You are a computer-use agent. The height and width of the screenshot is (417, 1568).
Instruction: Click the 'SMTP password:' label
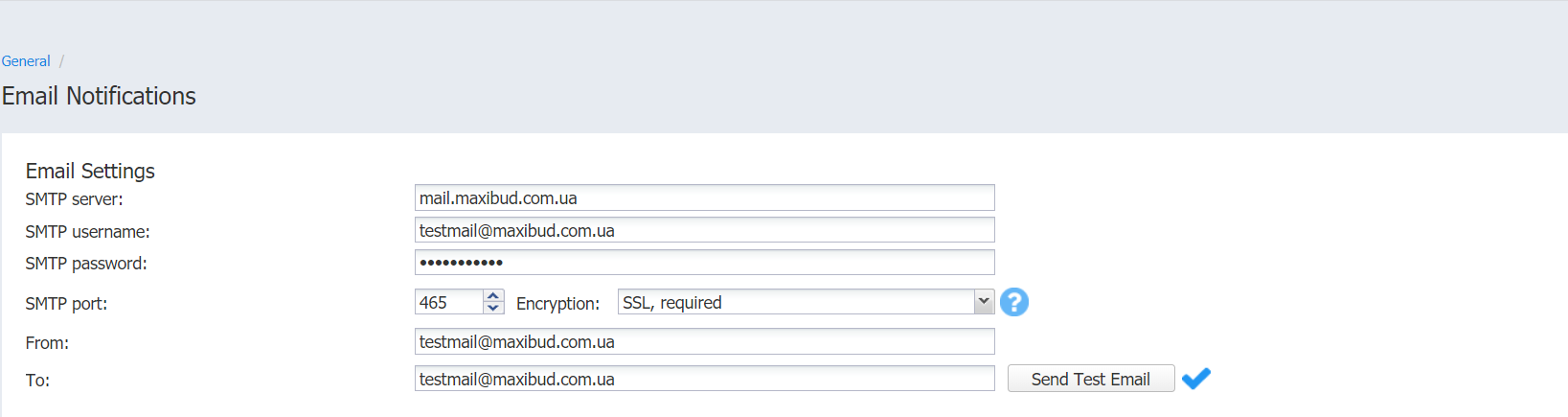click(x=86, y=264)
